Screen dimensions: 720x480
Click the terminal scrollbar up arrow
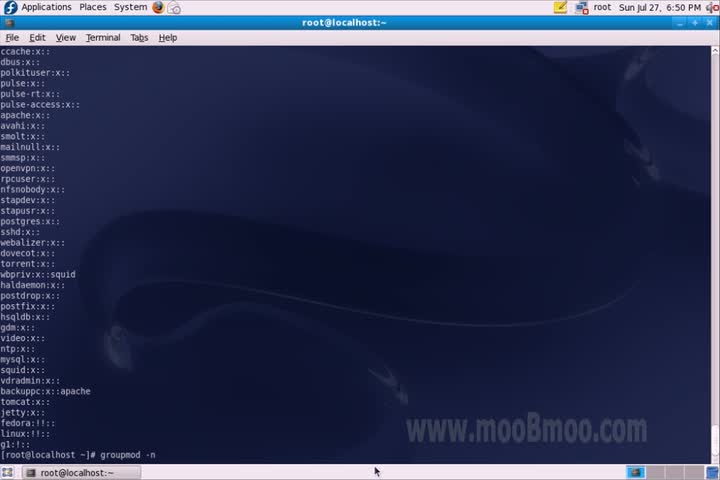point(715,51)
